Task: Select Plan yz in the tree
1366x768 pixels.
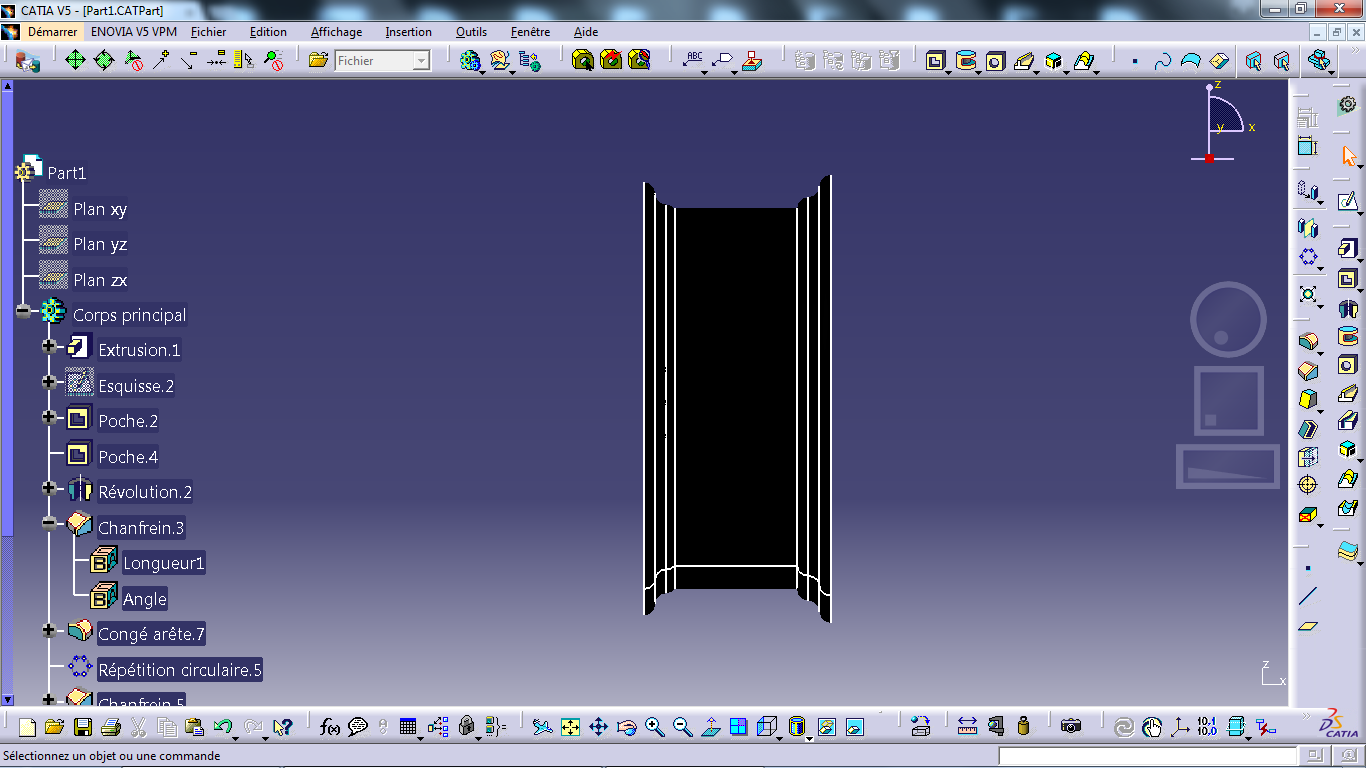Action: tap(100, 244)
